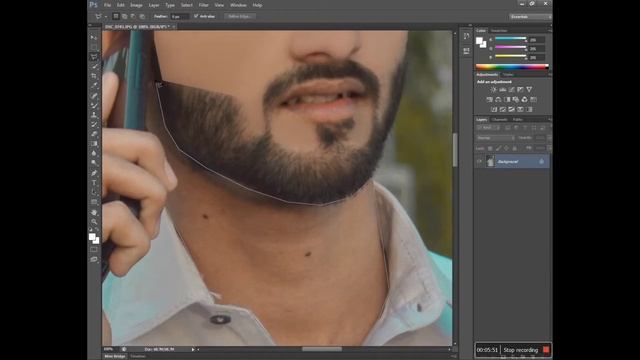640x360 pixels.
Task: Select the Blur tool
Action: pos(94,153)
